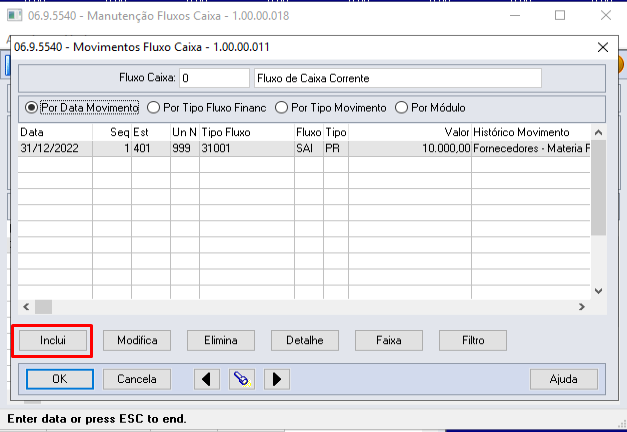Click the horizontal scroll right arrow
Image resolution: width=627 pixels, height=432 pixels.
(x=582, y=307)
